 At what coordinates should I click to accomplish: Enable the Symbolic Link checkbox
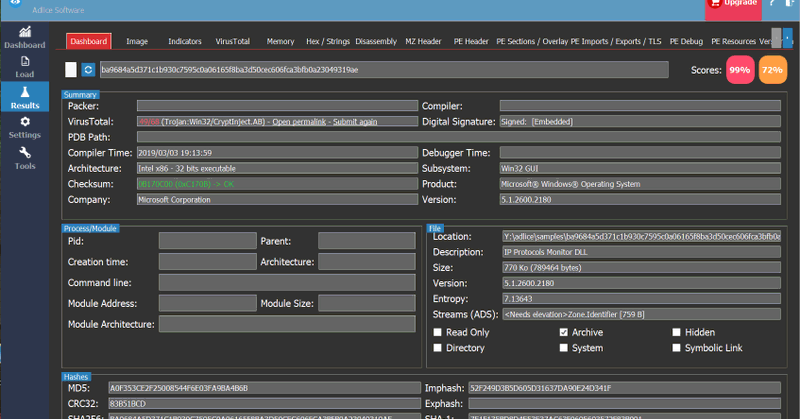[677, 348]
